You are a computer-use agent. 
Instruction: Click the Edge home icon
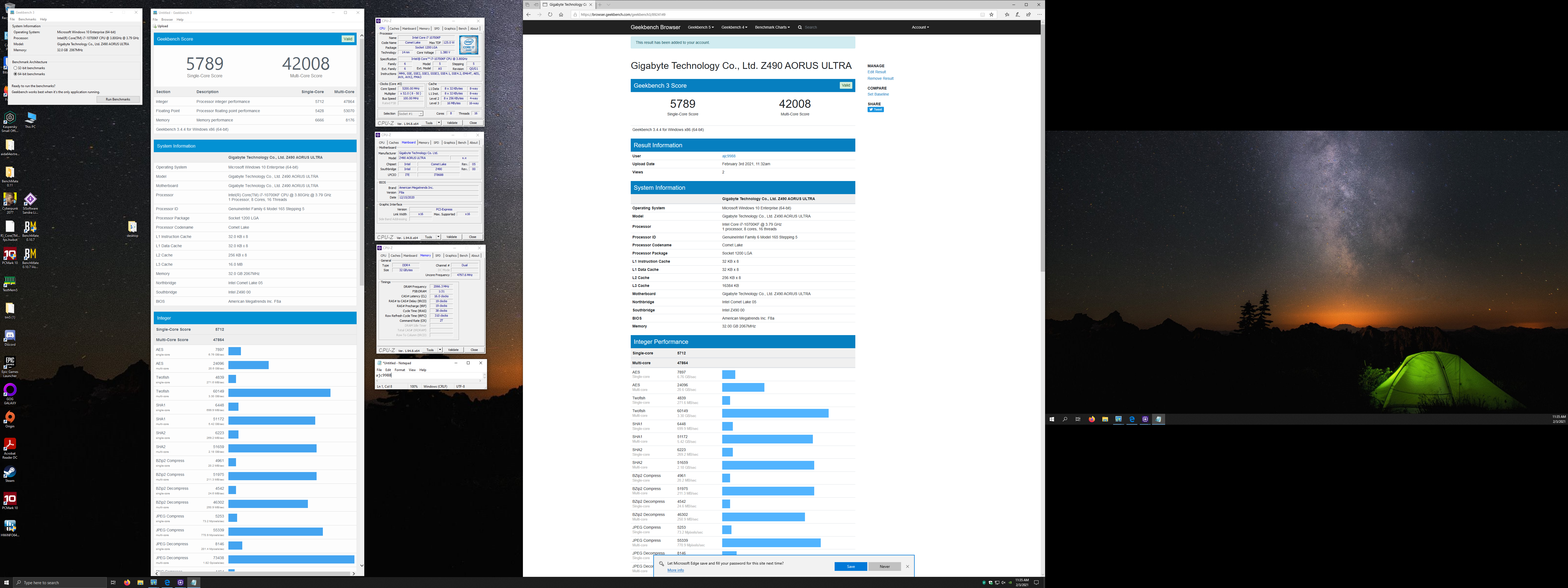(x=561, y=15)
